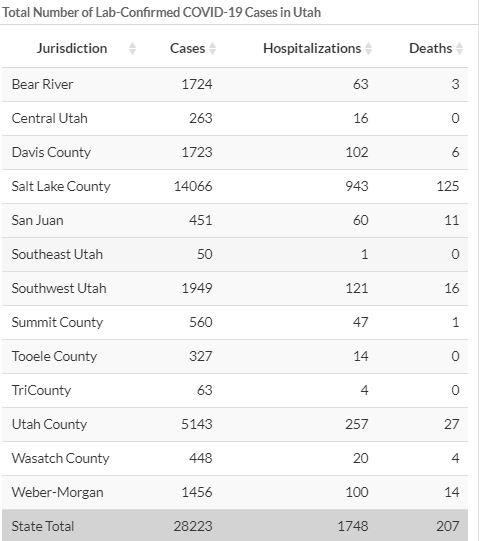This screenshot has width=479, height=541.
Task: Click the Deaths header label
Action: (x=430, y=48)
